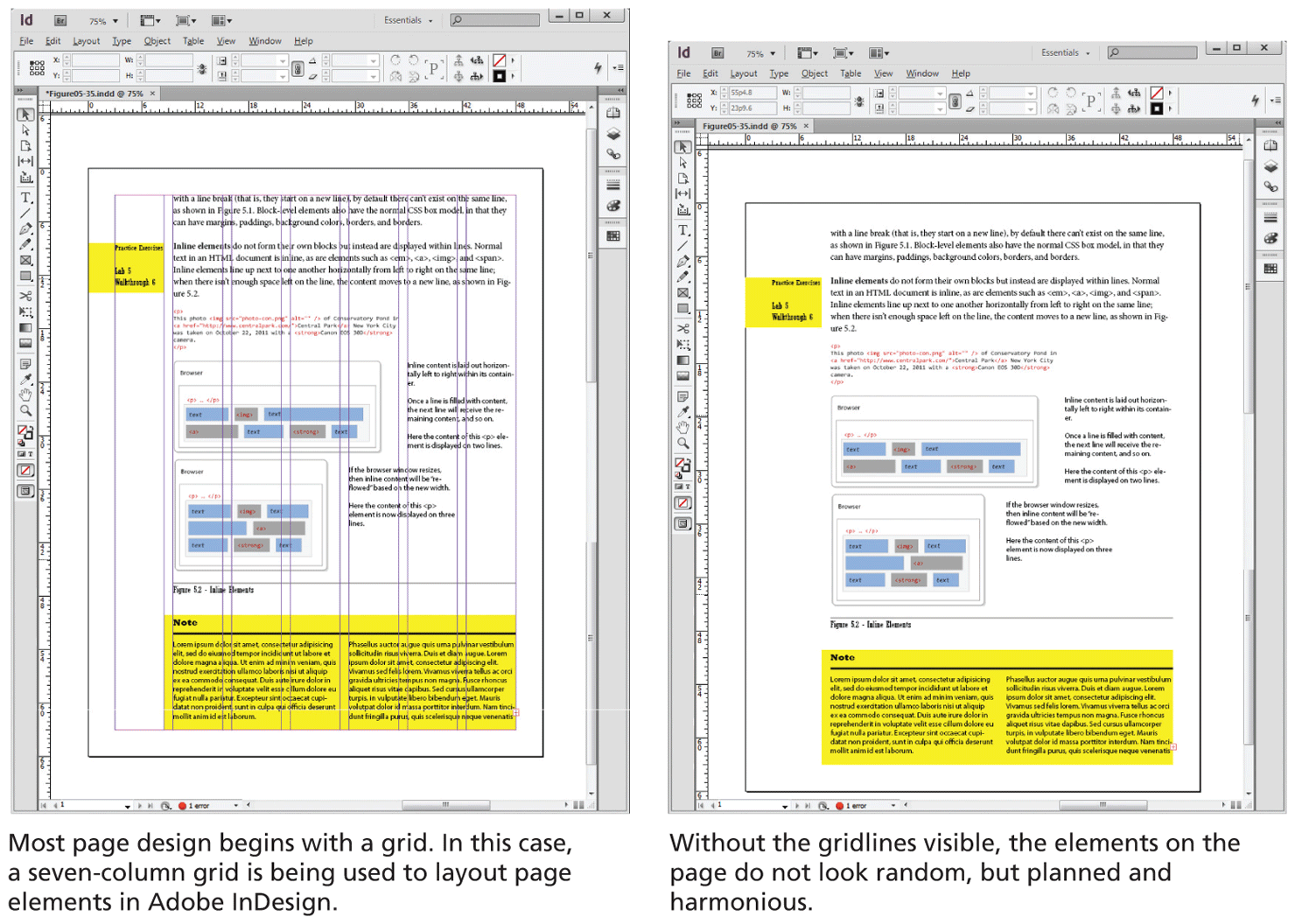Open the preflight '1 error' dropdown arrow, left window
Viewport: 1295px width, 924px height.
point(235,805)
